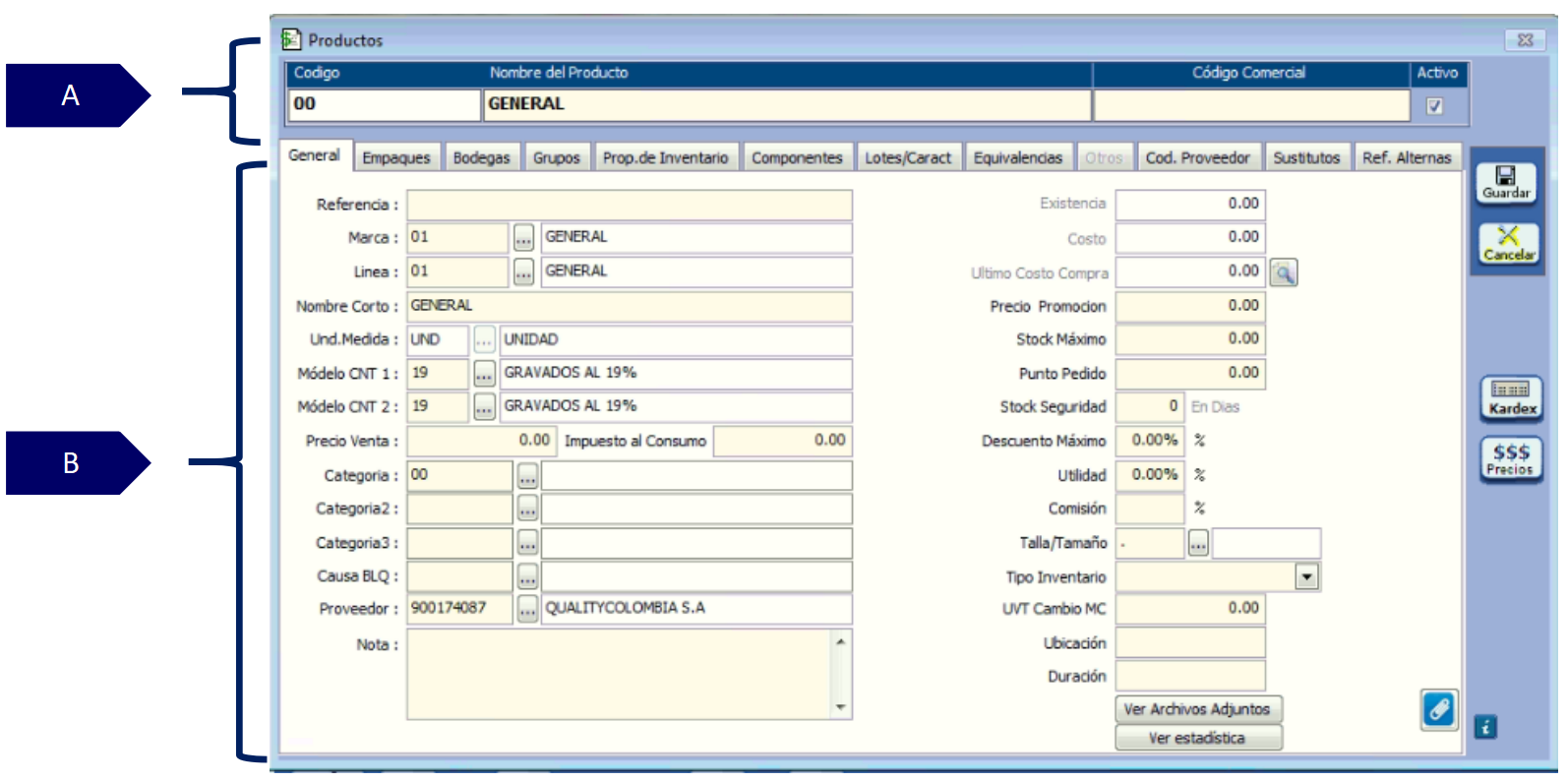Screen dimensions: 1568x781
Task: Click the Guardar save icon button
Action: [x=1506, y=183]
